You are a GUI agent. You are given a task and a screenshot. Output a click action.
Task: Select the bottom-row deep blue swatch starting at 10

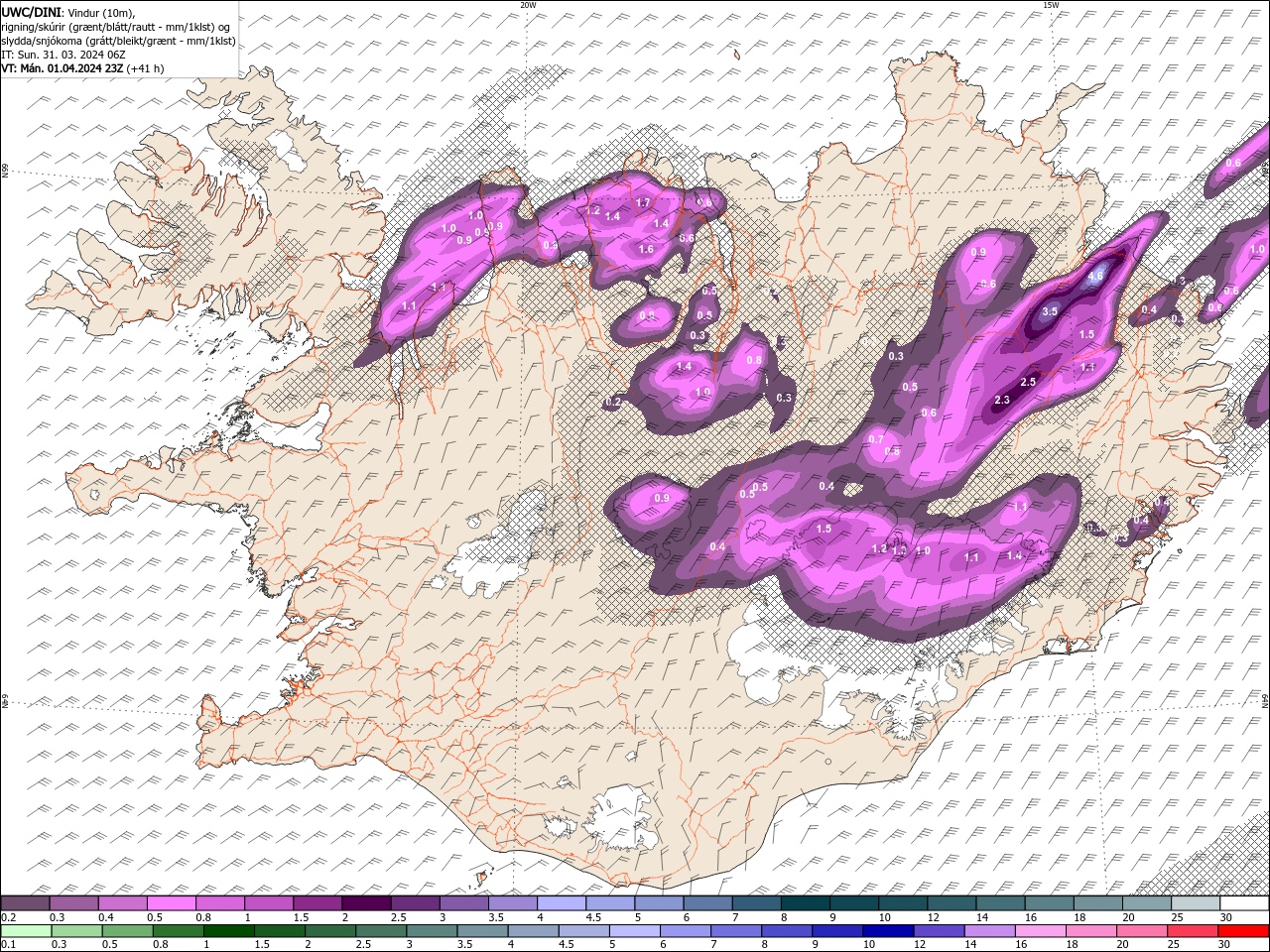click(x=888, y=931)
